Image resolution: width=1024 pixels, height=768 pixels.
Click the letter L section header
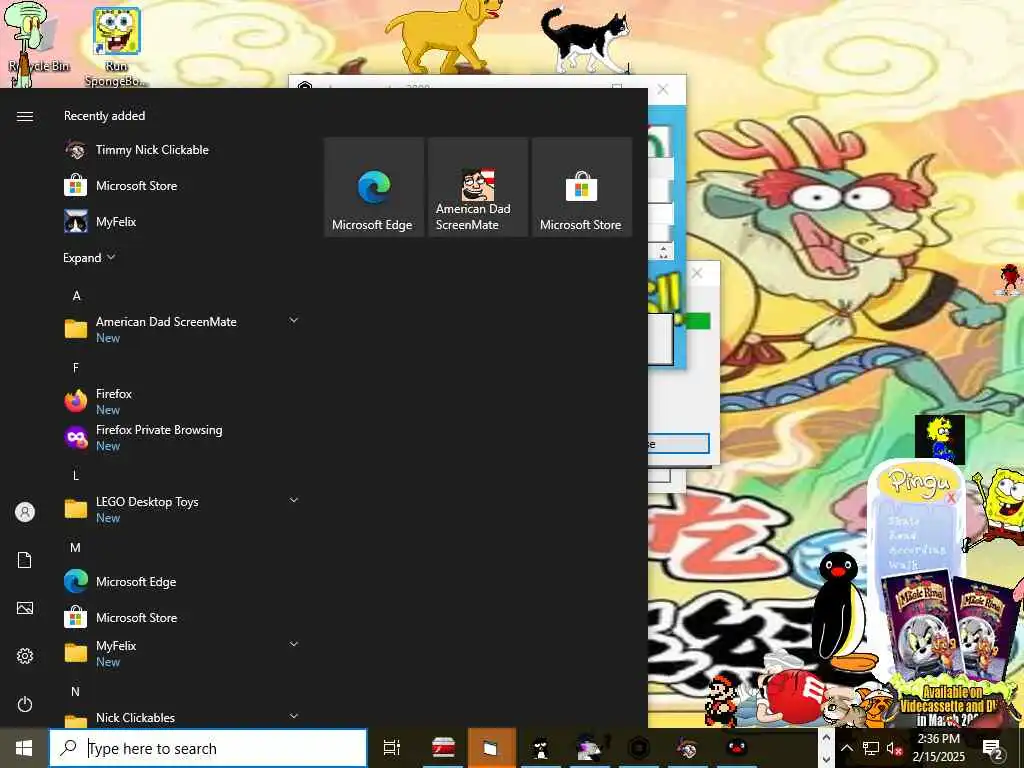point(76,475)
